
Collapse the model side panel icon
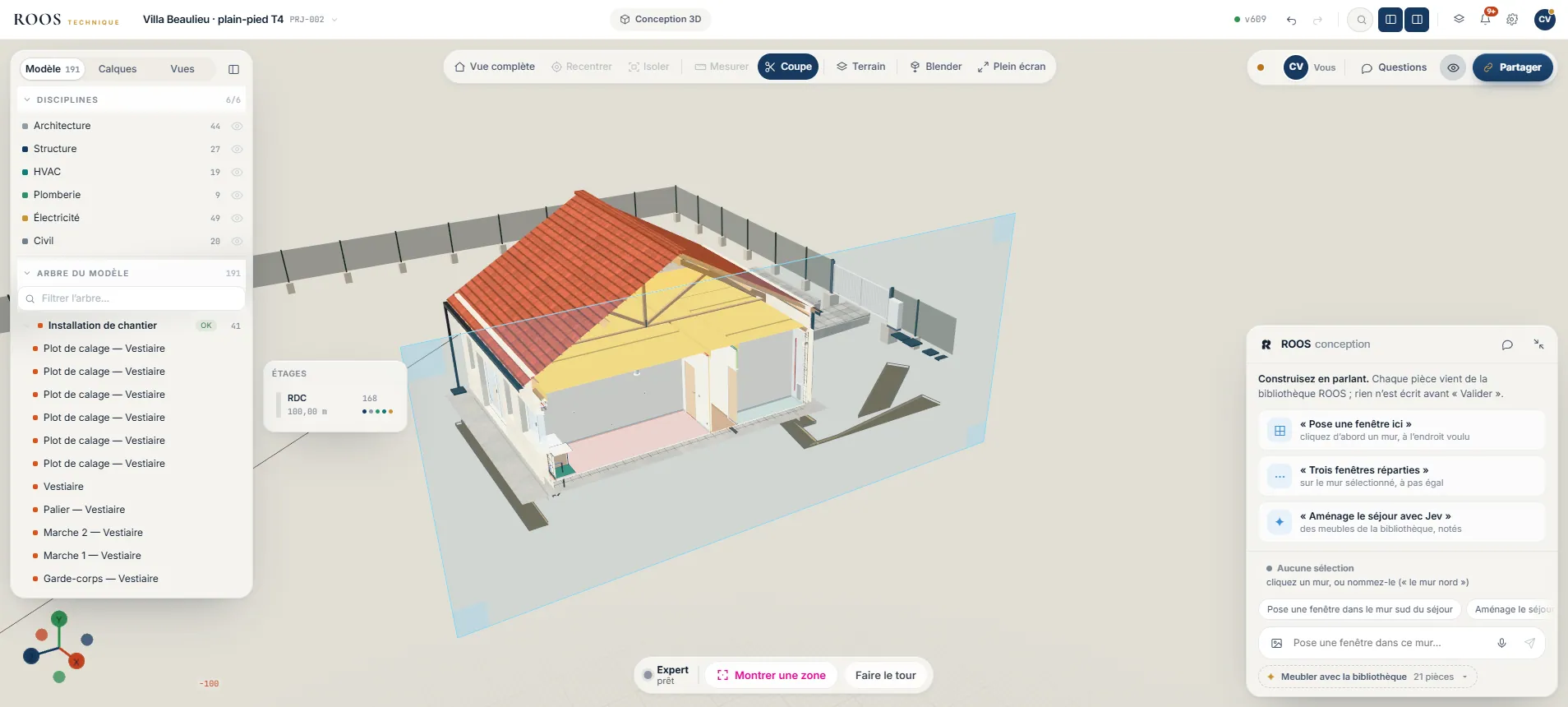tap(233, 69)
